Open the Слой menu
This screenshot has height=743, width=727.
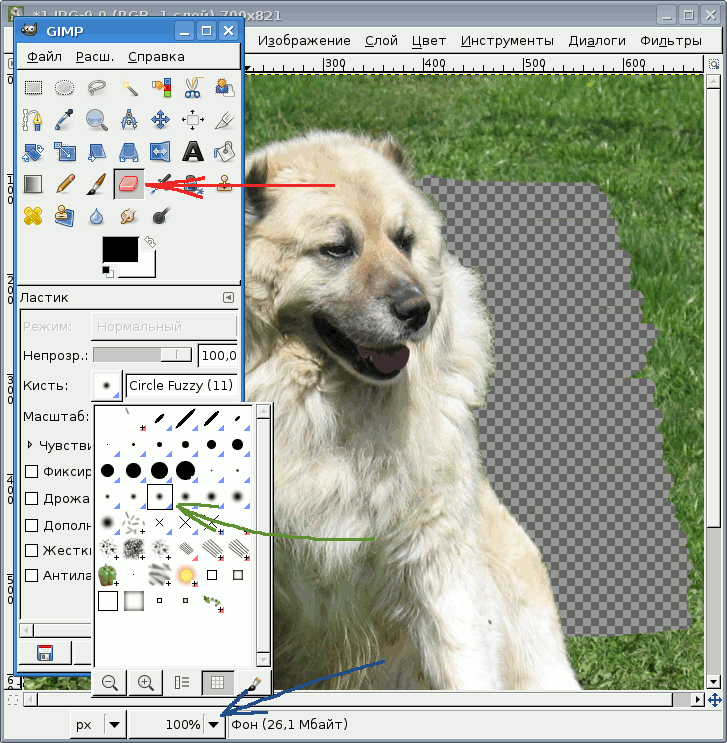[381, 41]
